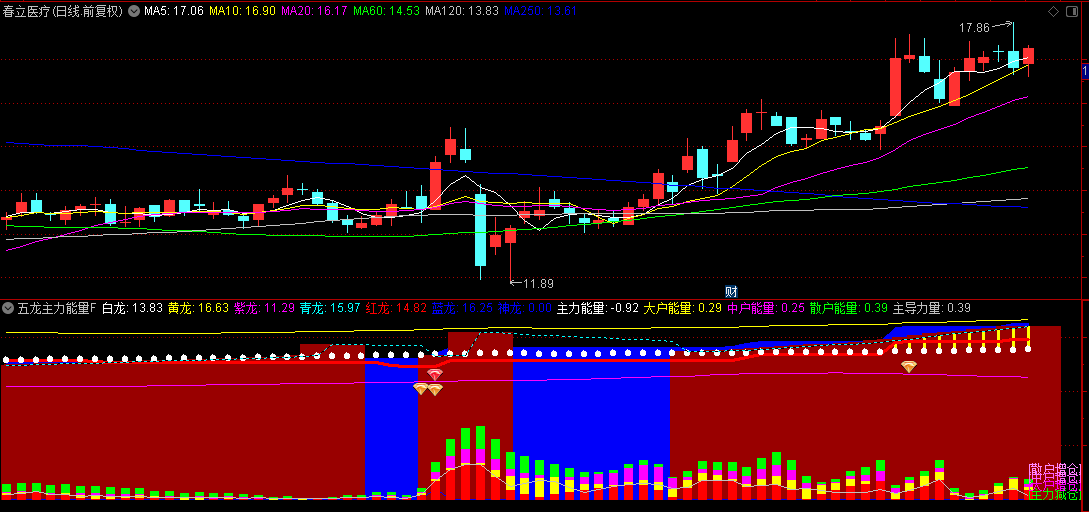Screen dimensions: 1089x512
Task: Click the MA20: 16.17 label
Action: click(315, 11)
